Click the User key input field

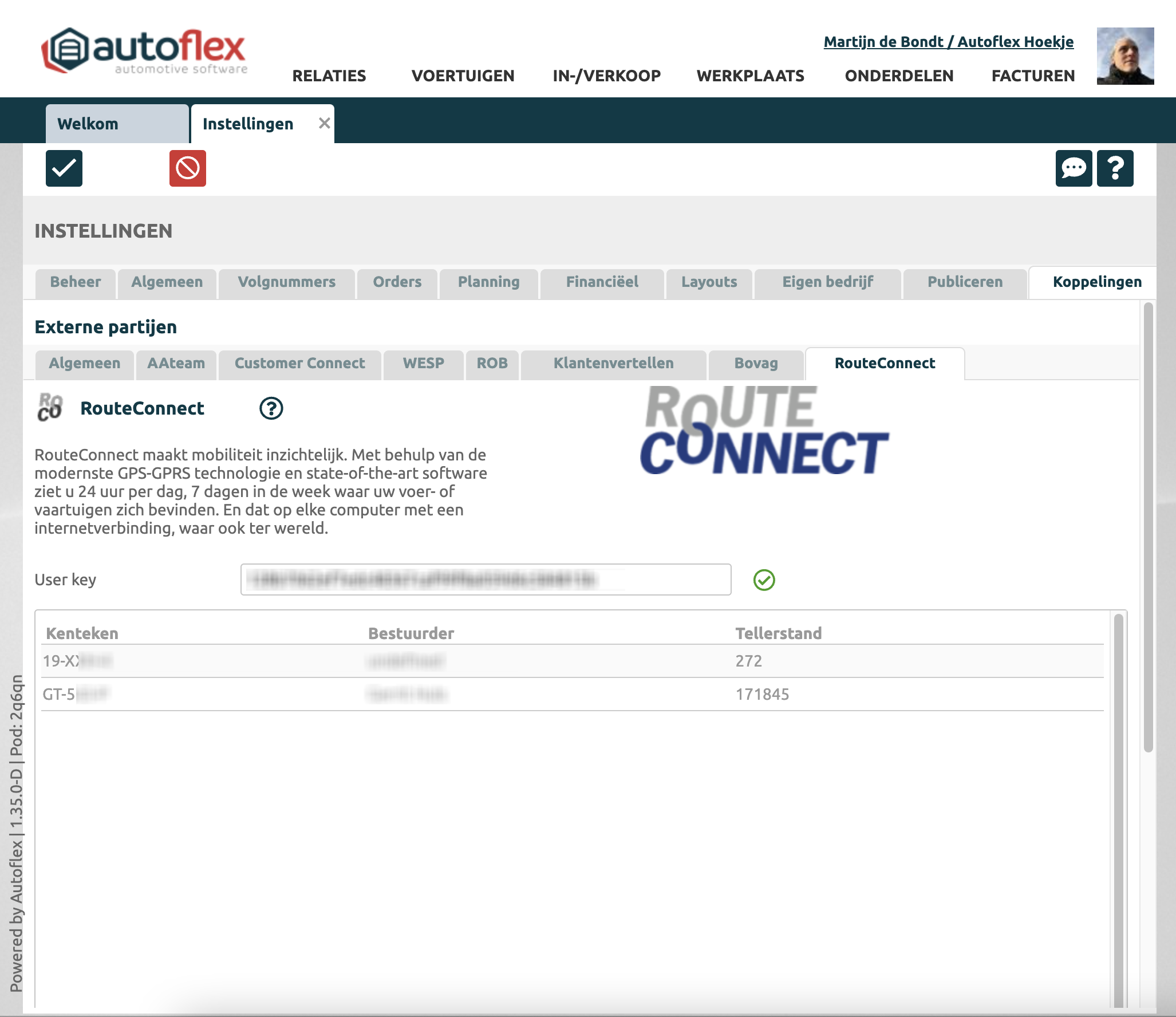486,580
